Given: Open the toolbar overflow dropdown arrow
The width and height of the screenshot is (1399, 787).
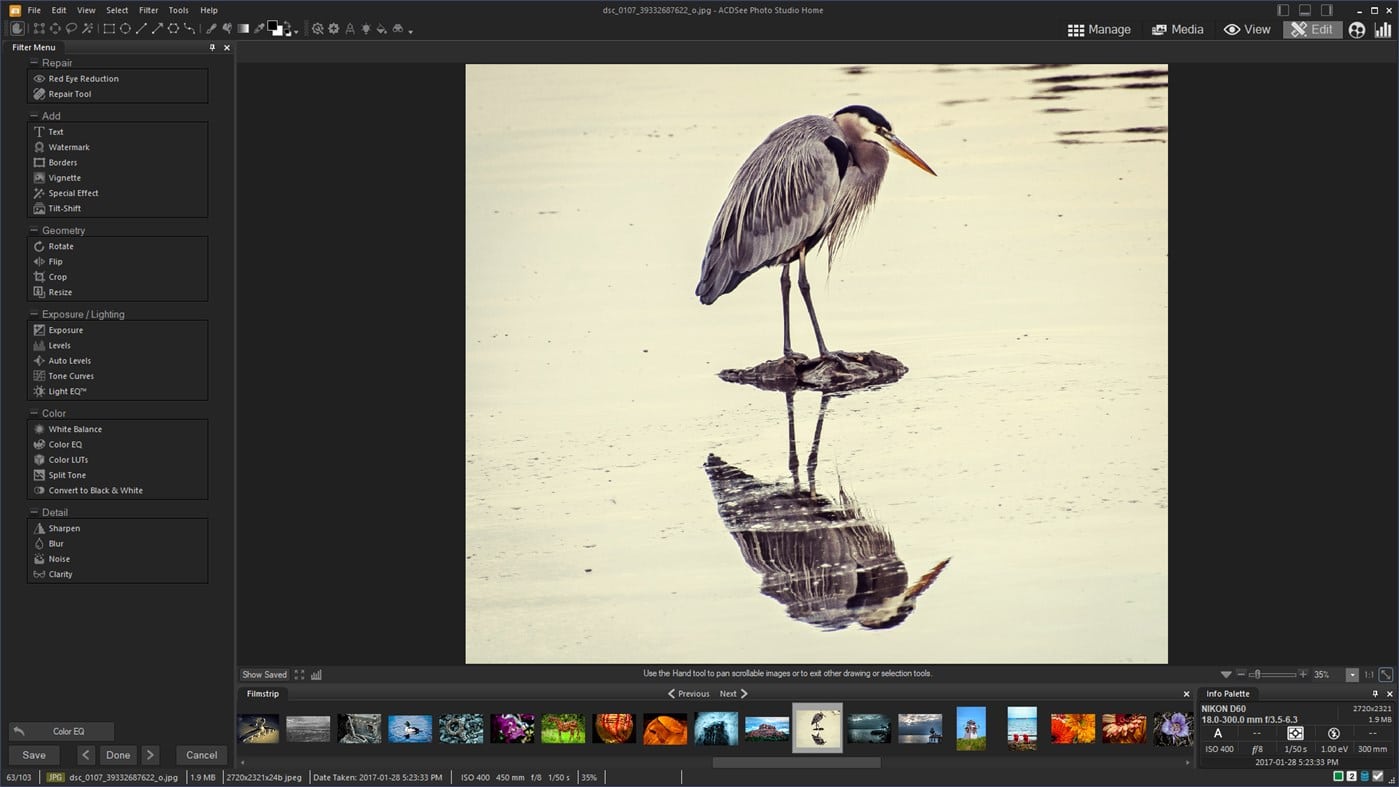Looking at the screenshot, I should (410, 31).
